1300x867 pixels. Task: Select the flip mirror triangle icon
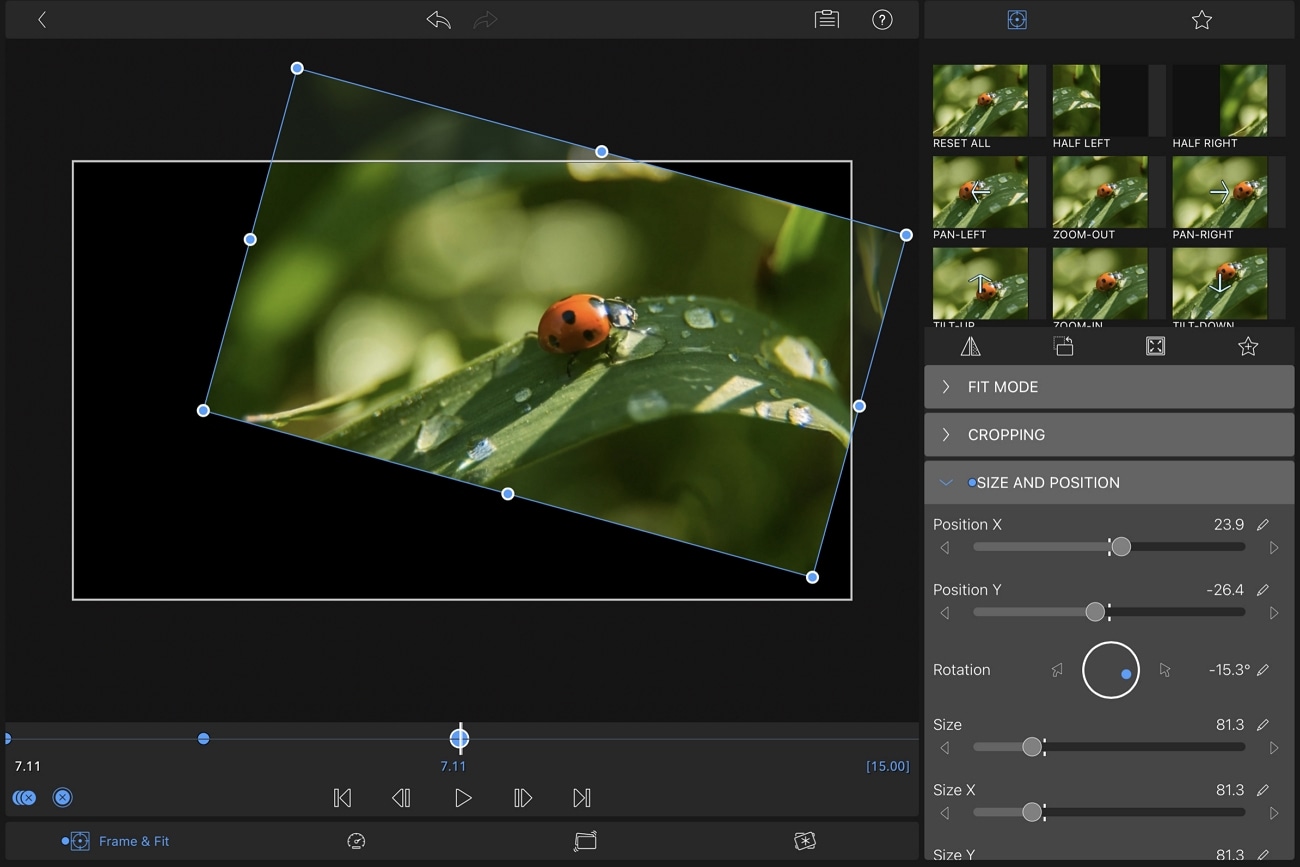click(x=970, y=346)
